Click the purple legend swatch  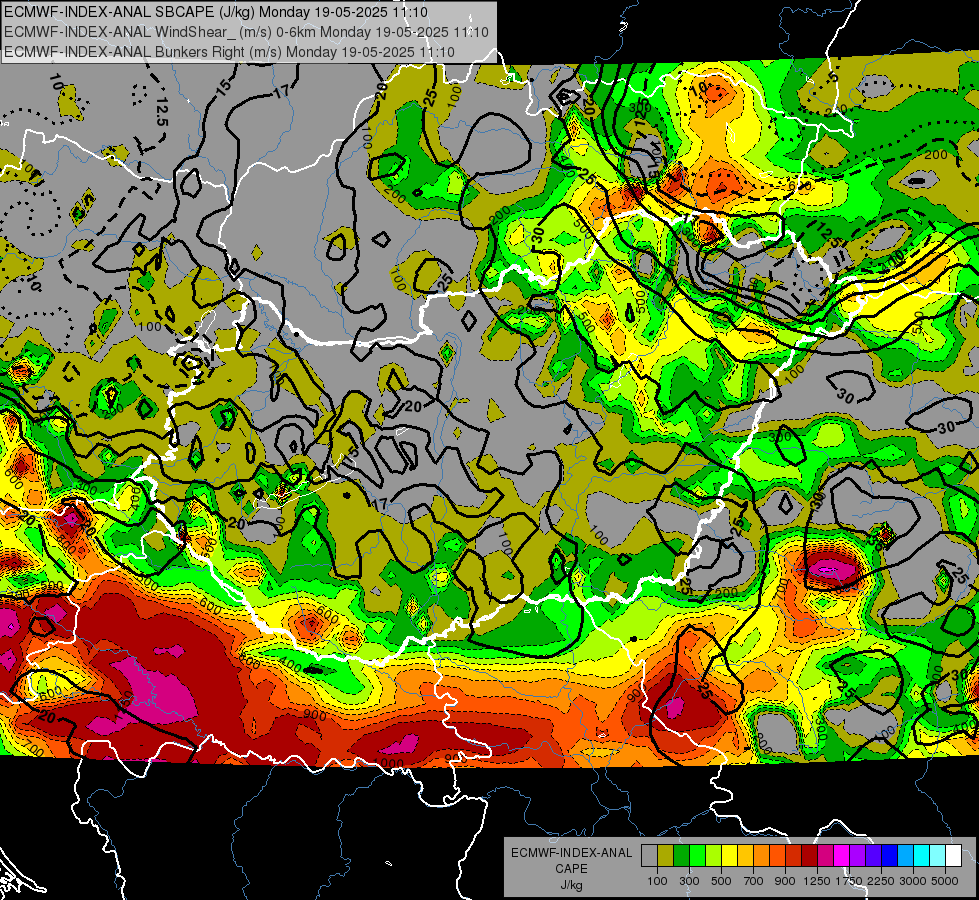click(x=857, y=856)
